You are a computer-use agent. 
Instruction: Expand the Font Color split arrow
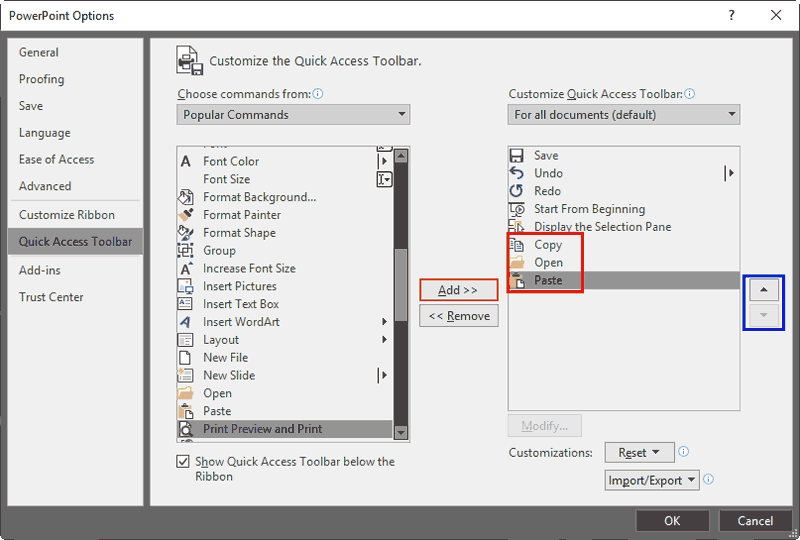(383, 161)
